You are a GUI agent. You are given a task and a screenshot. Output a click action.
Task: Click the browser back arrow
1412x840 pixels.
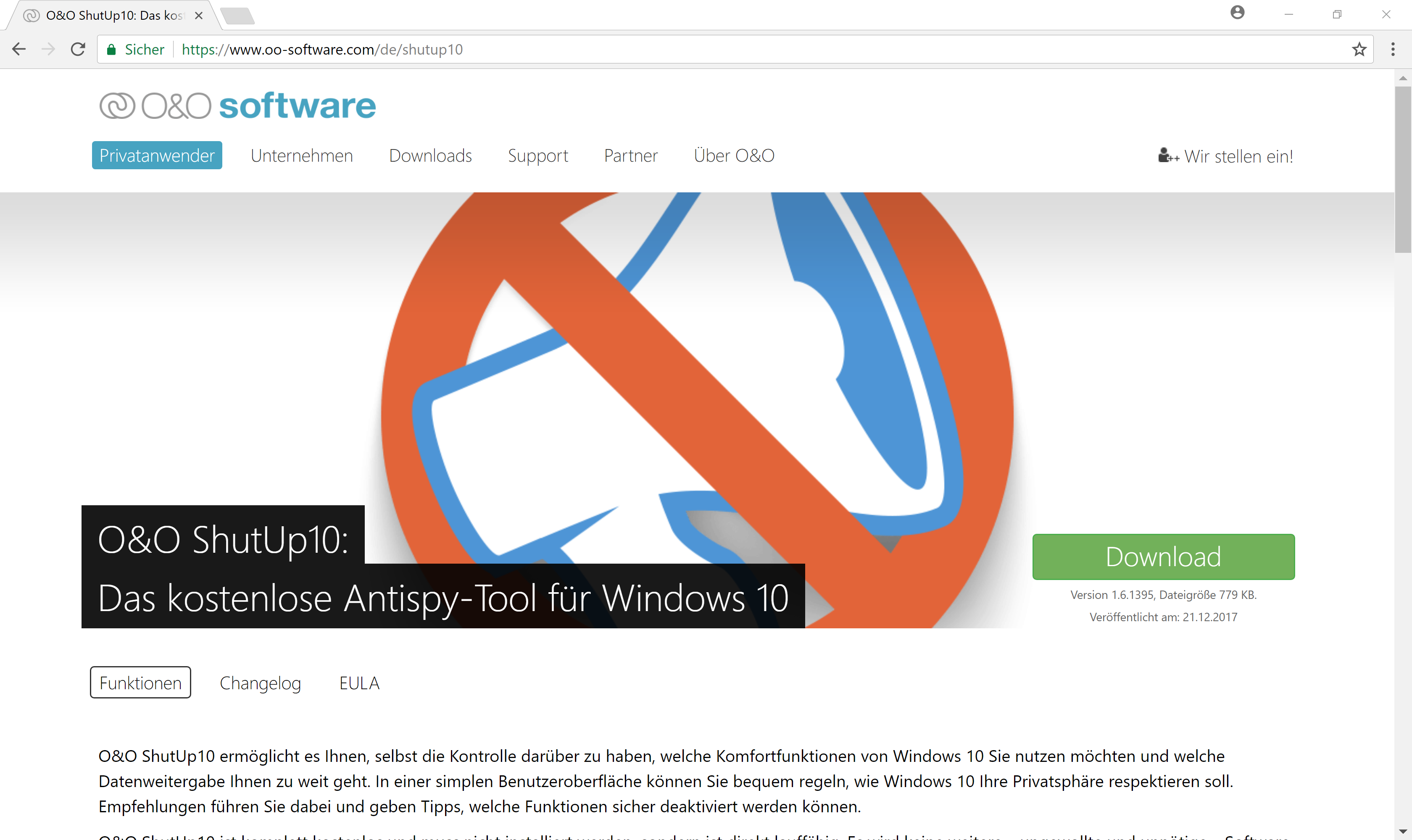(18, 49)
